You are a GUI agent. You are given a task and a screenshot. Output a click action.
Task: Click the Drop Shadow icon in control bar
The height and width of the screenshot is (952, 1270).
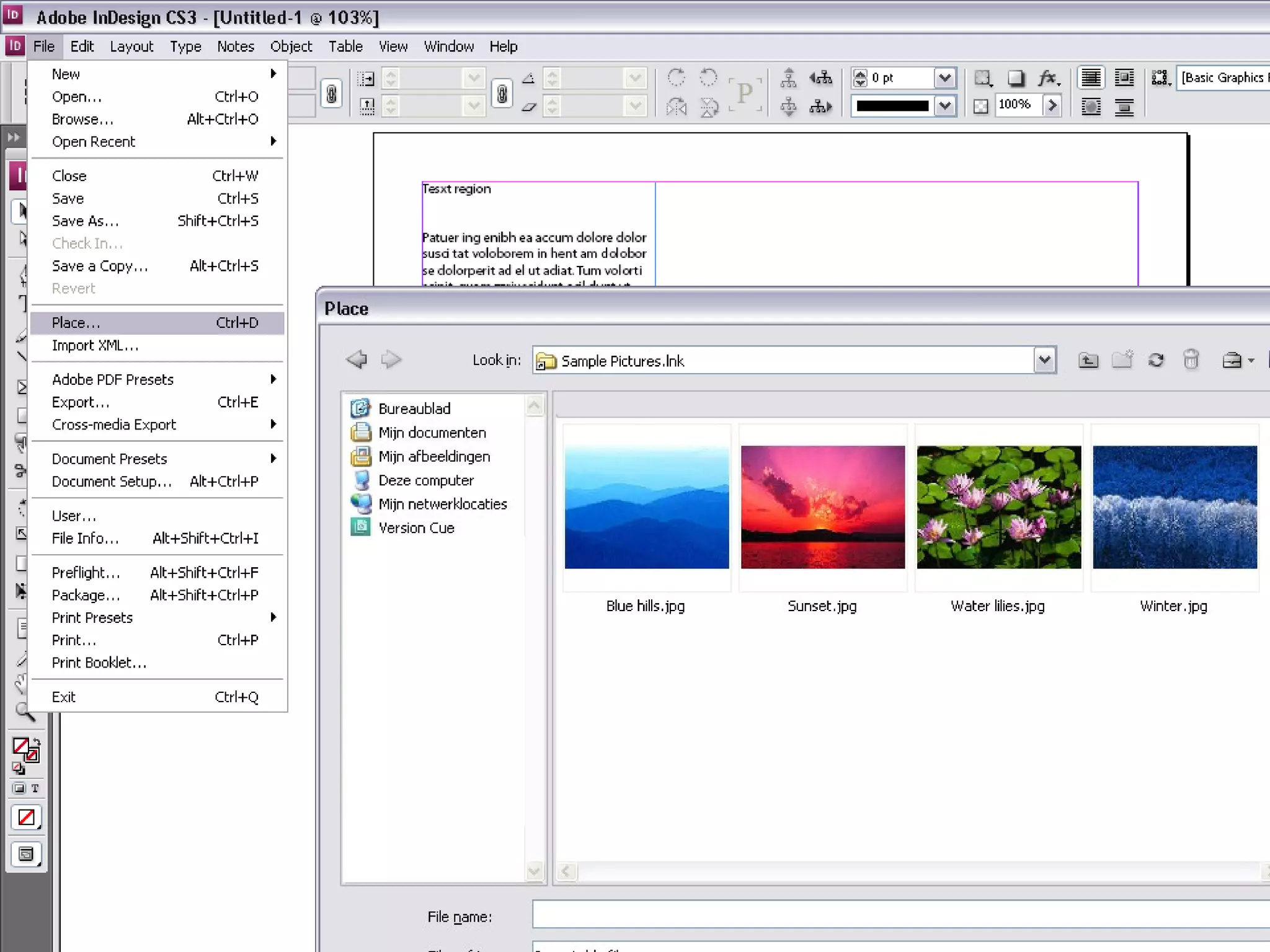[1016, 78]
